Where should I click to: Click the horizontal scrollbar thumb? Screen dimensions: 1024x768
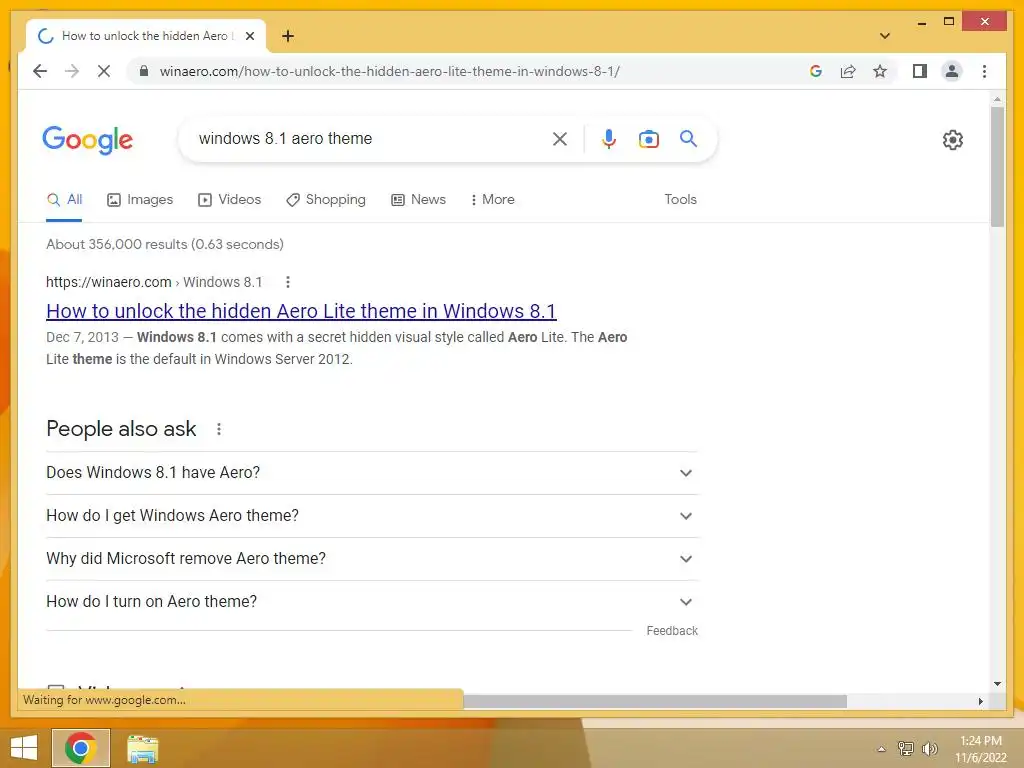coord(655,701)
